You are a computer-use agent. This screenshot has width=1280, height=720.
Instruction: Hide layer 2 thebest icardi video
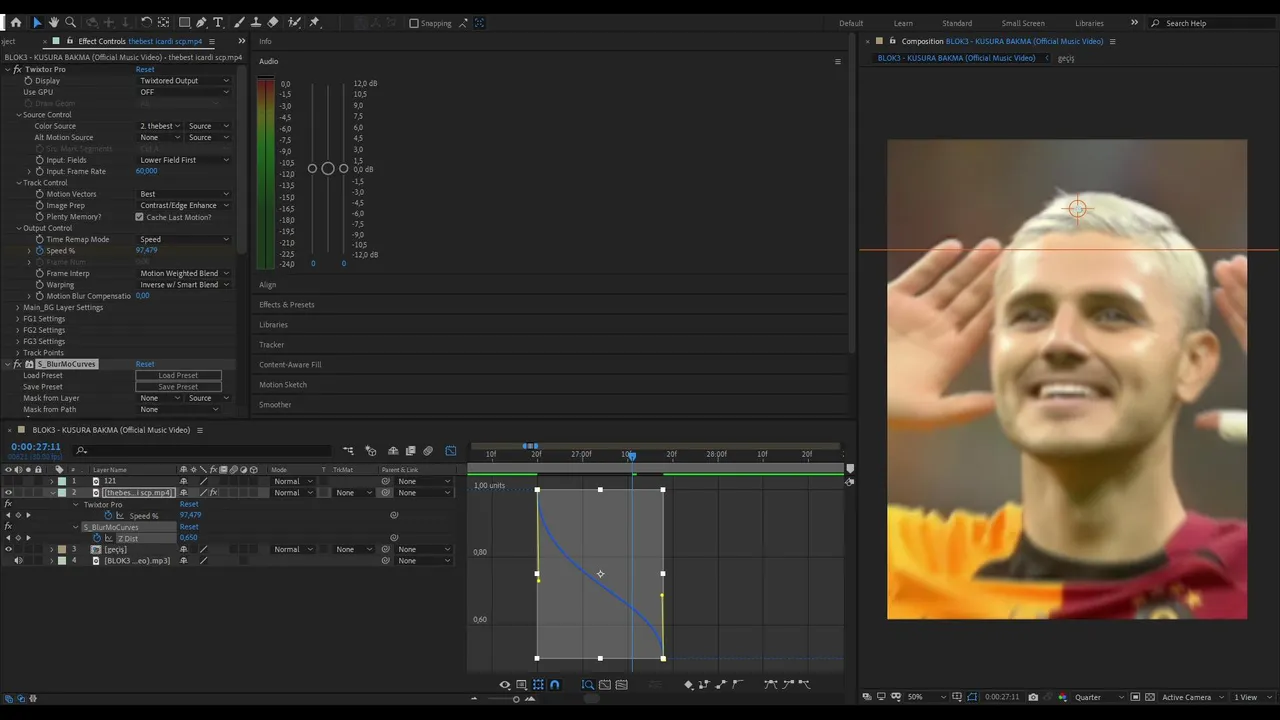point(8,493)
